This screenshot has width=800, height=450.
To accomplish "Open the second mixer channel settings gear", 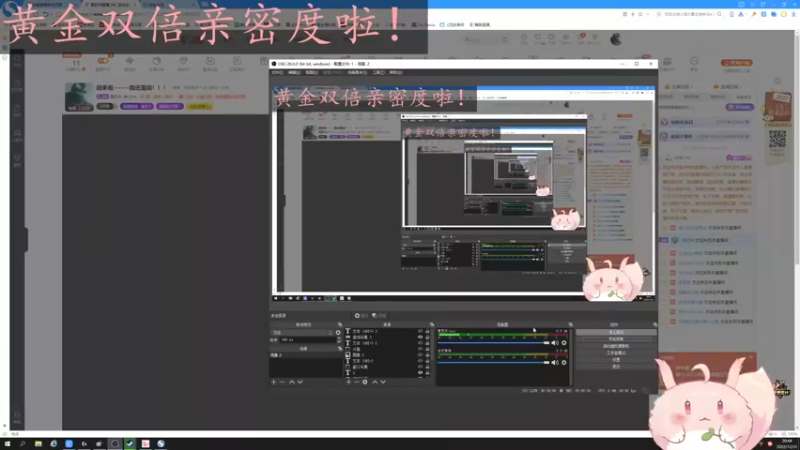I will 564,363.
